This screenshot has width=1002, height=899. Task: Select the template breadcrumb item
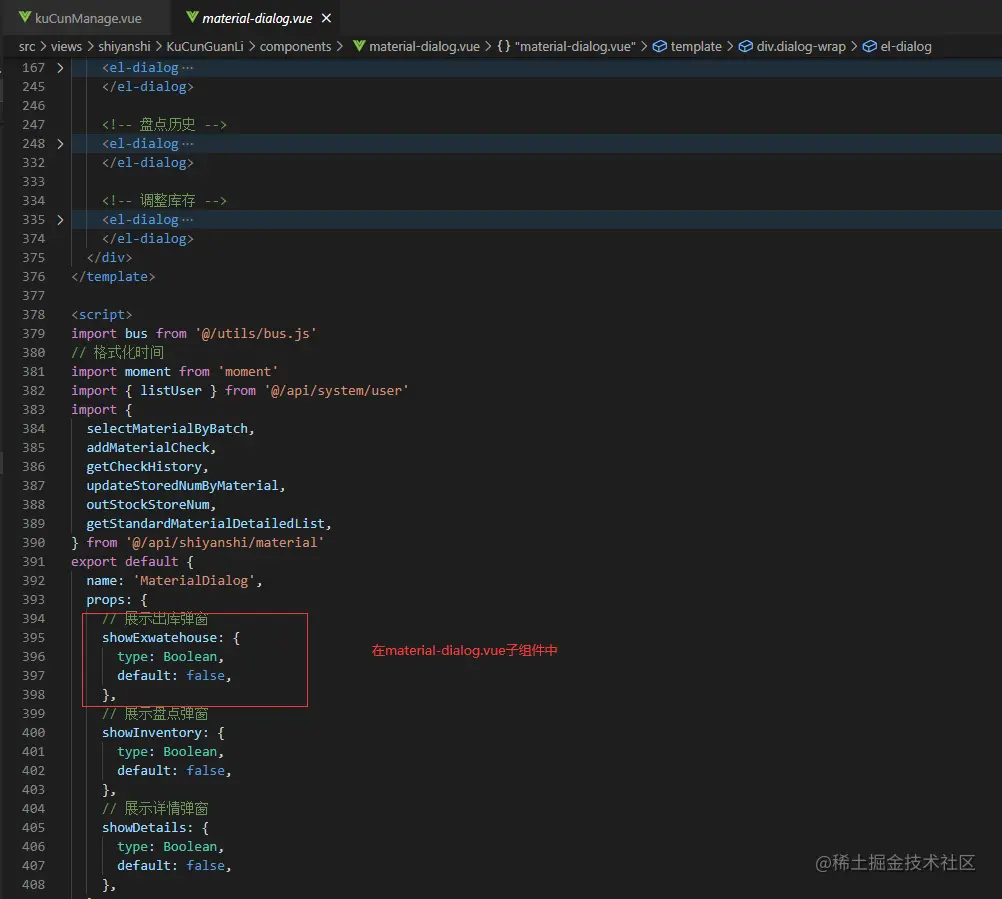[x=696, y=47]
